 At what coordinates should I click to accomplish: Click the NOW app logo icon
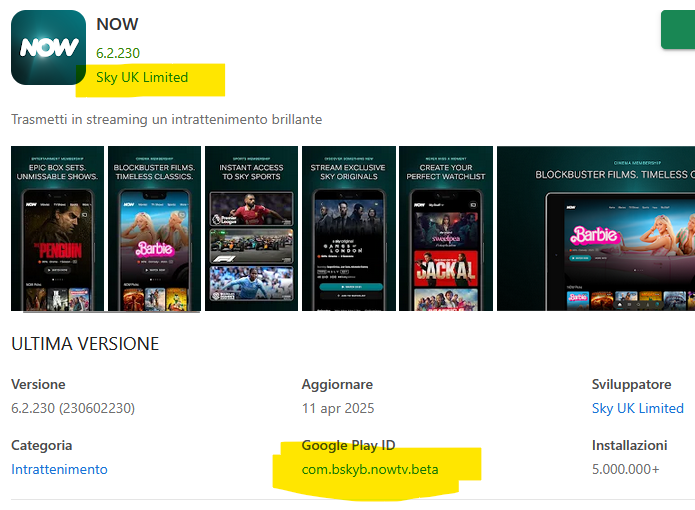[x=48, y=47]
